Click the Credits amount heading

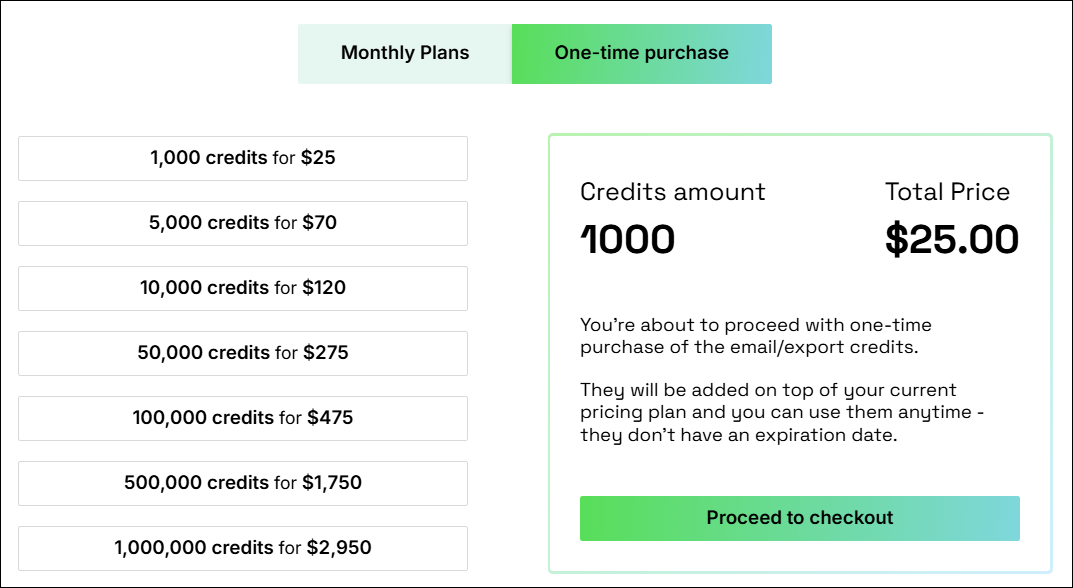click(x=673, y=191)
